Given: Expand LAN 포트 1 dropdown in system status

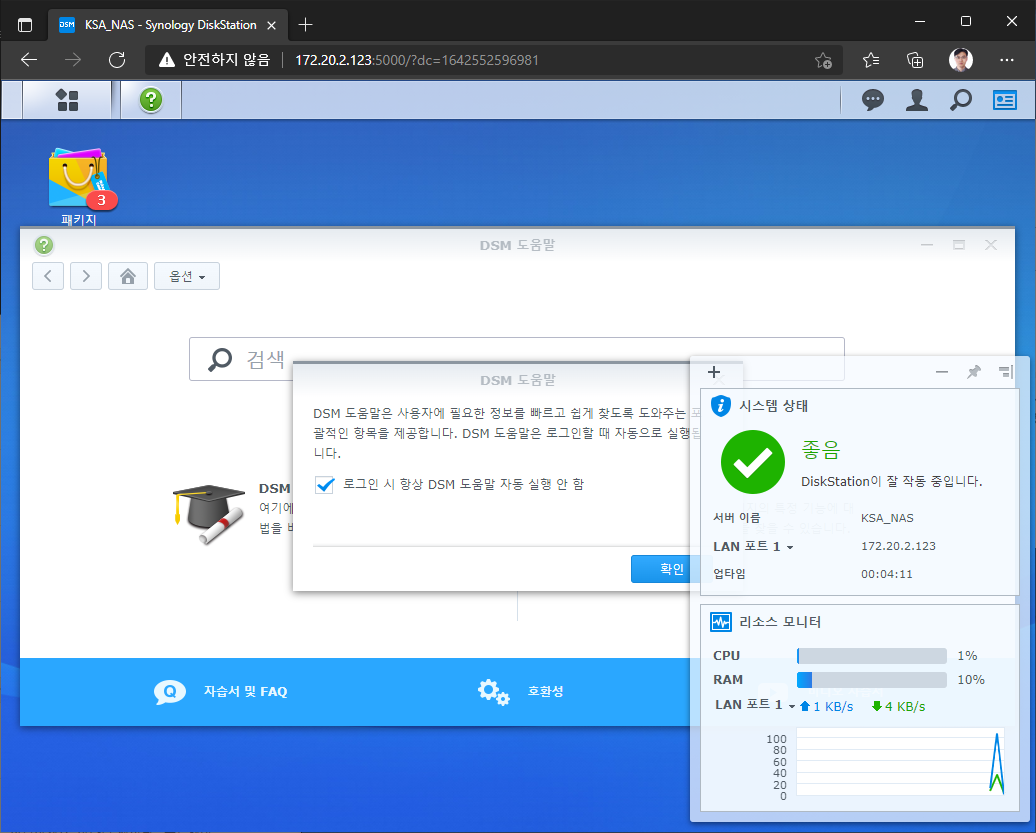Looking at the screenshot, I should (753, 546).
